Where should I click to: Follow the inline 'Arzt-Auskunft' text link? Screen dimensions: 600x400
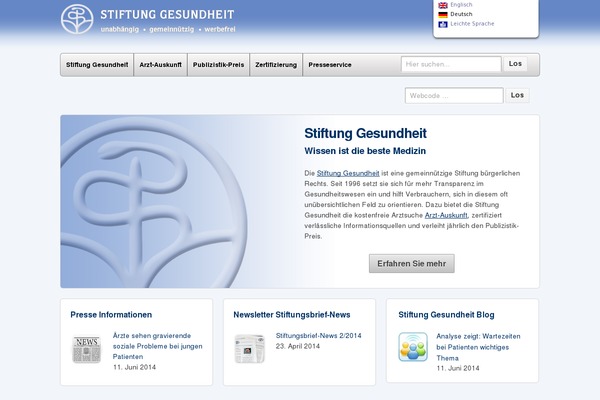pos(446,215)
